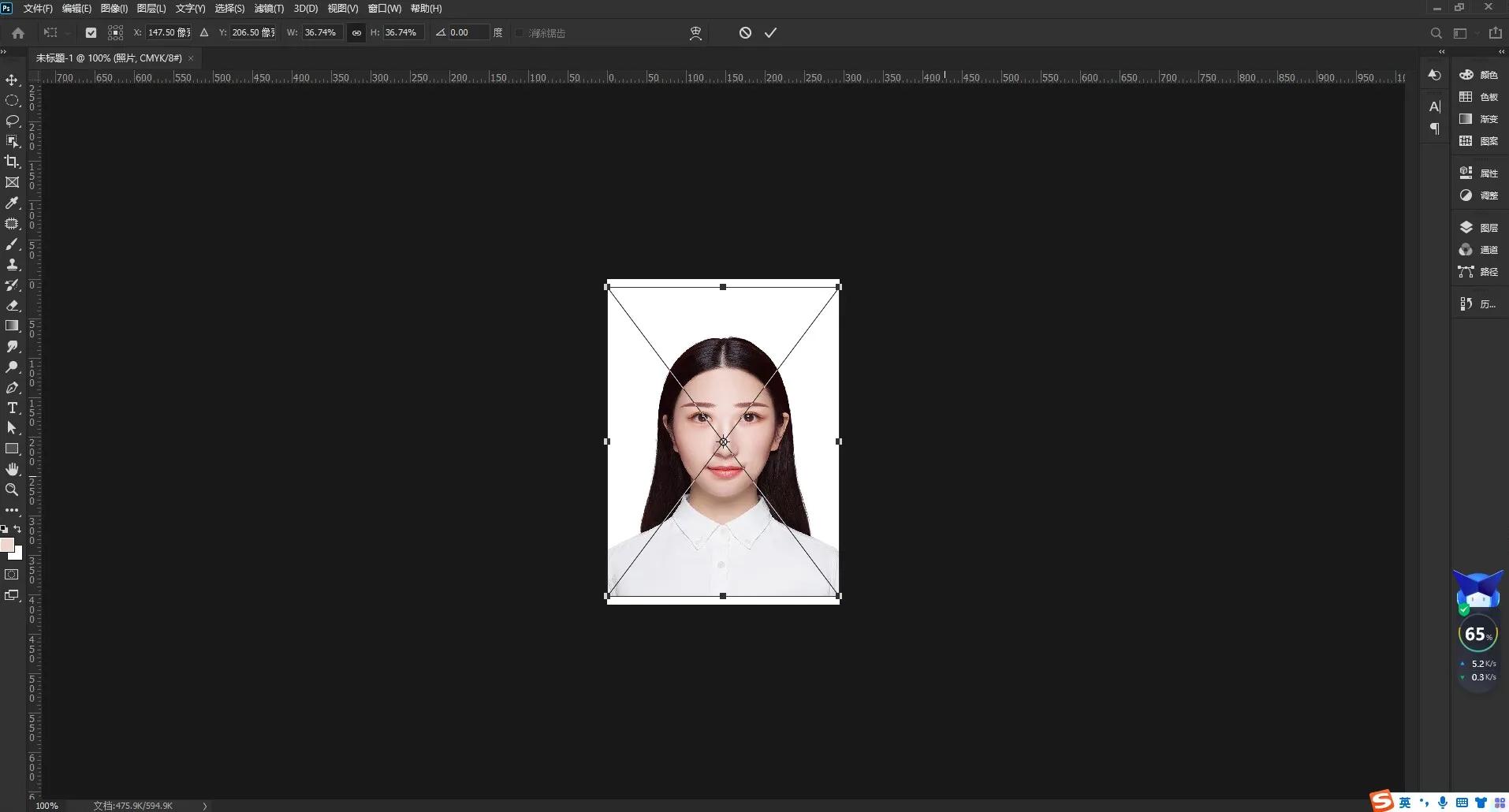Select the Lasso tool
The width and height of the screenshot is (1509, 812).
click(x=13, y=121)
